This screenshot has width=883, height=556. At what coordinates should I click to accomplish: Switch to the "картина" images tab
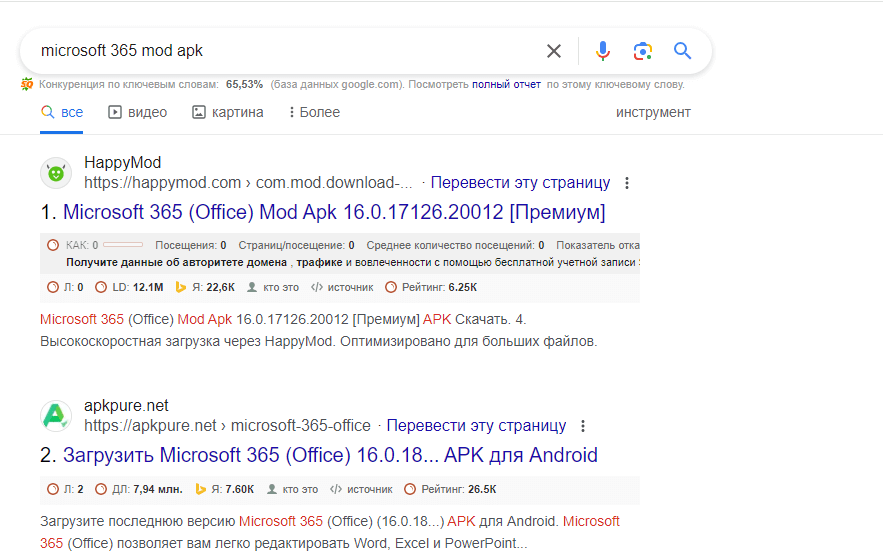click(x=227, y=113)
